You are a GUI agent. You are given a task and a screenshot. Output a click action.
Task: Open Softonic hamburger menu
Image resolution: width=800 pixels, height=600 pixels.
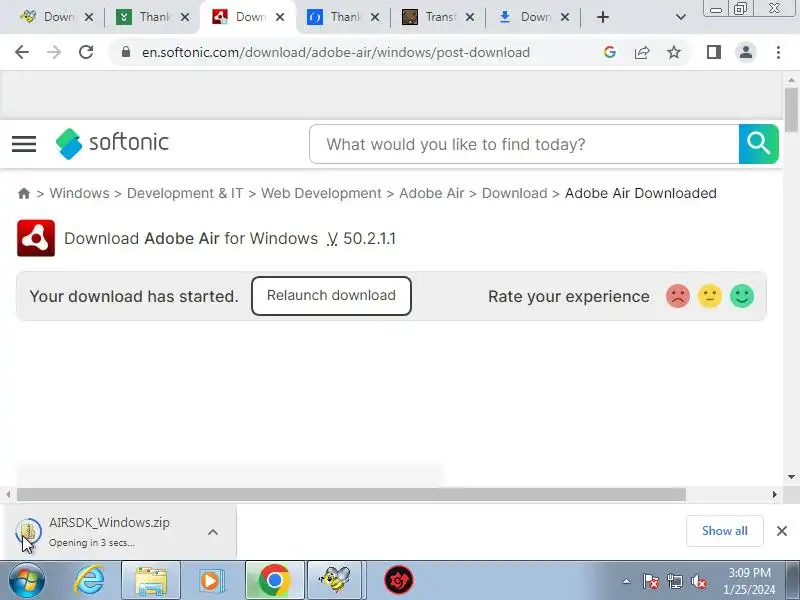point(24,144)
